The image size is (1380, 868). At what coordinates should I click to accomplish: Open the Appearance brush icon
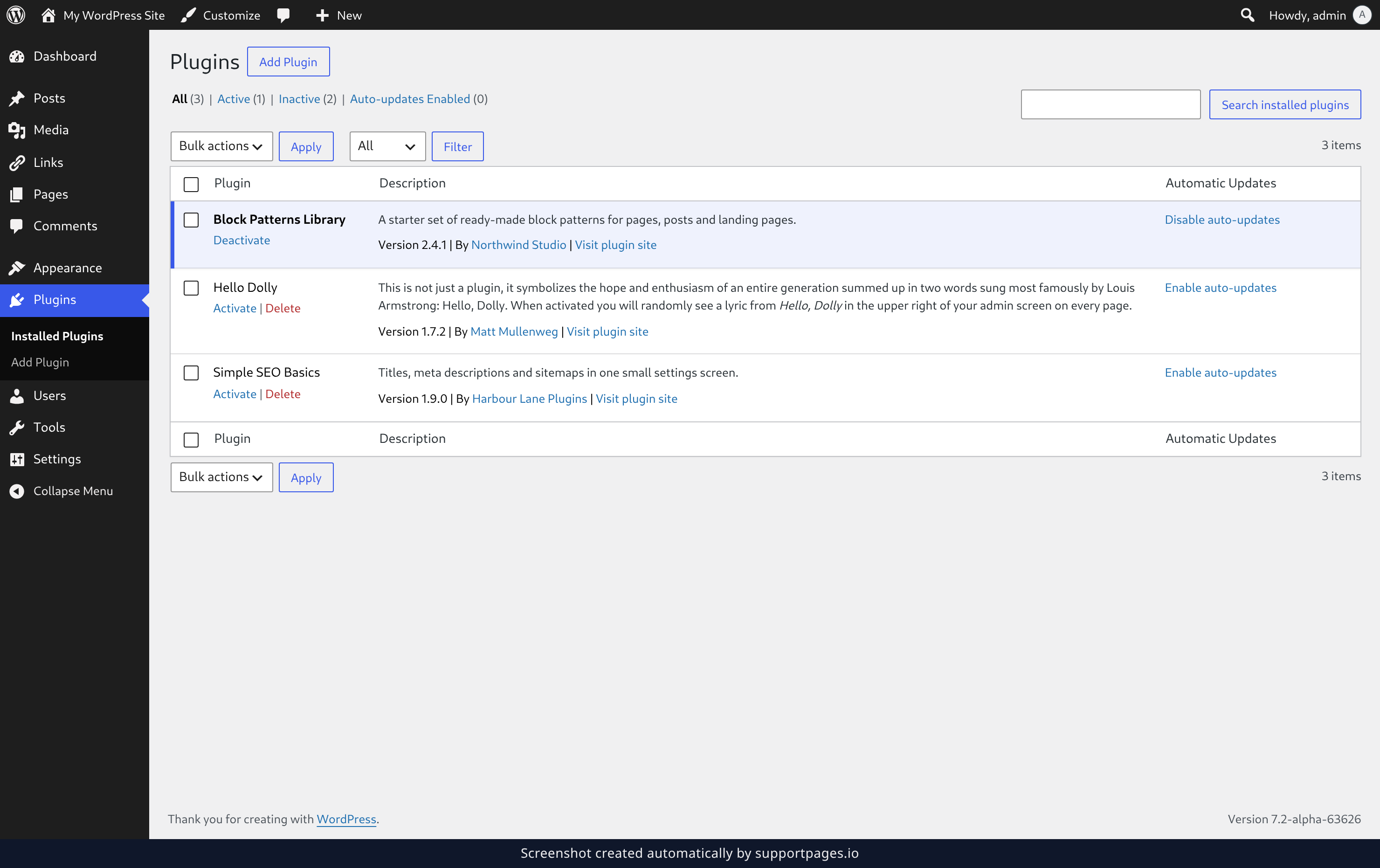[17, 268]
